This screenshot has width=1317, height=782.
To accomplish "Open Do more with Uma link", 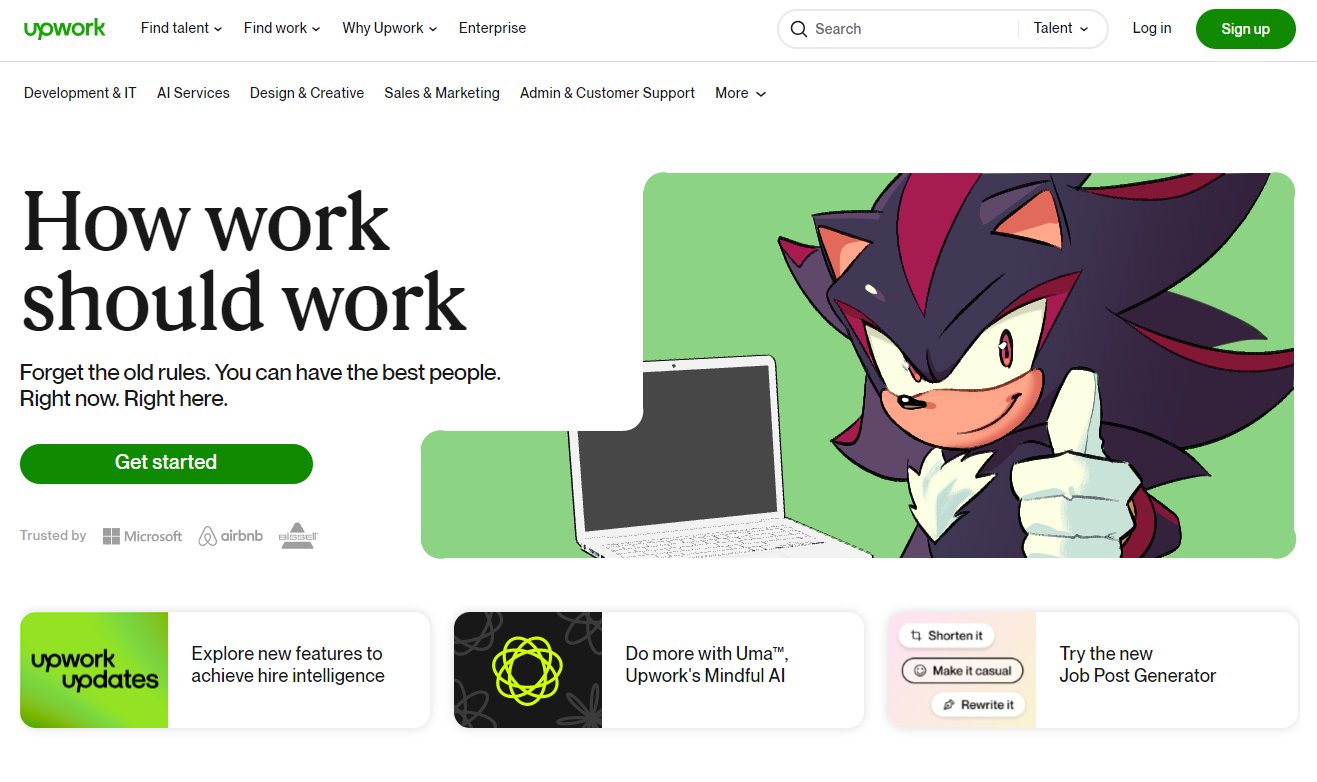I will [x=707, y=665].
